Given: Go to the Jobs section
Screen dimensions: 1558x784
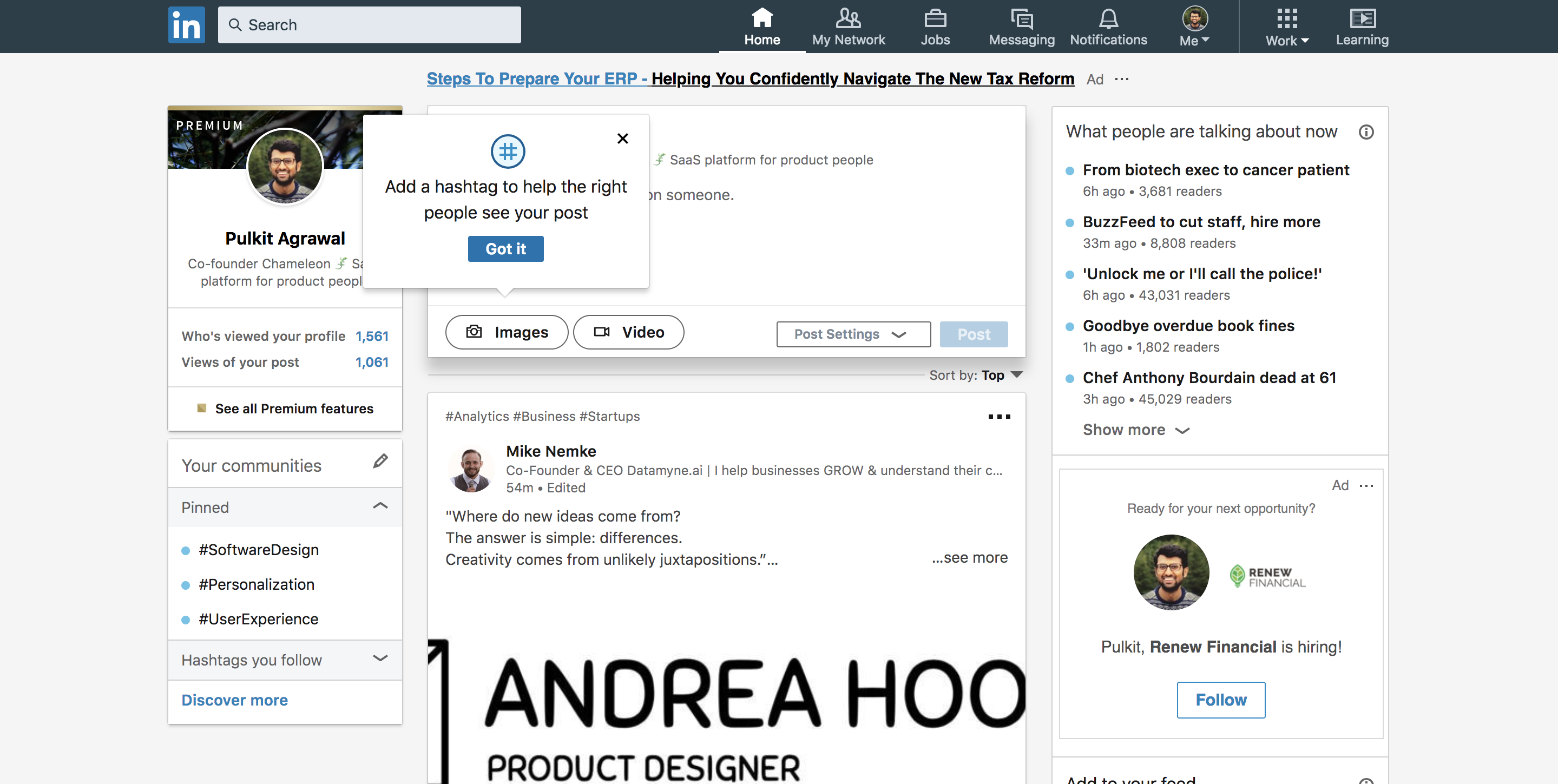Looking at the screenshot, I should coord(935,27).
